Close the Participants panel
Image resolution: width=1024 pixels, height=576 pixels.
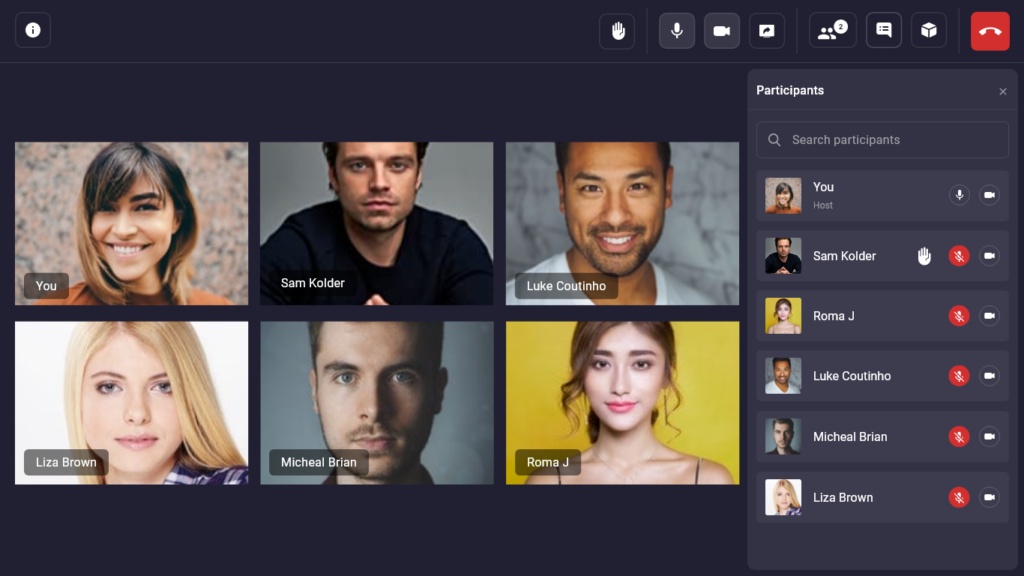1003,91
